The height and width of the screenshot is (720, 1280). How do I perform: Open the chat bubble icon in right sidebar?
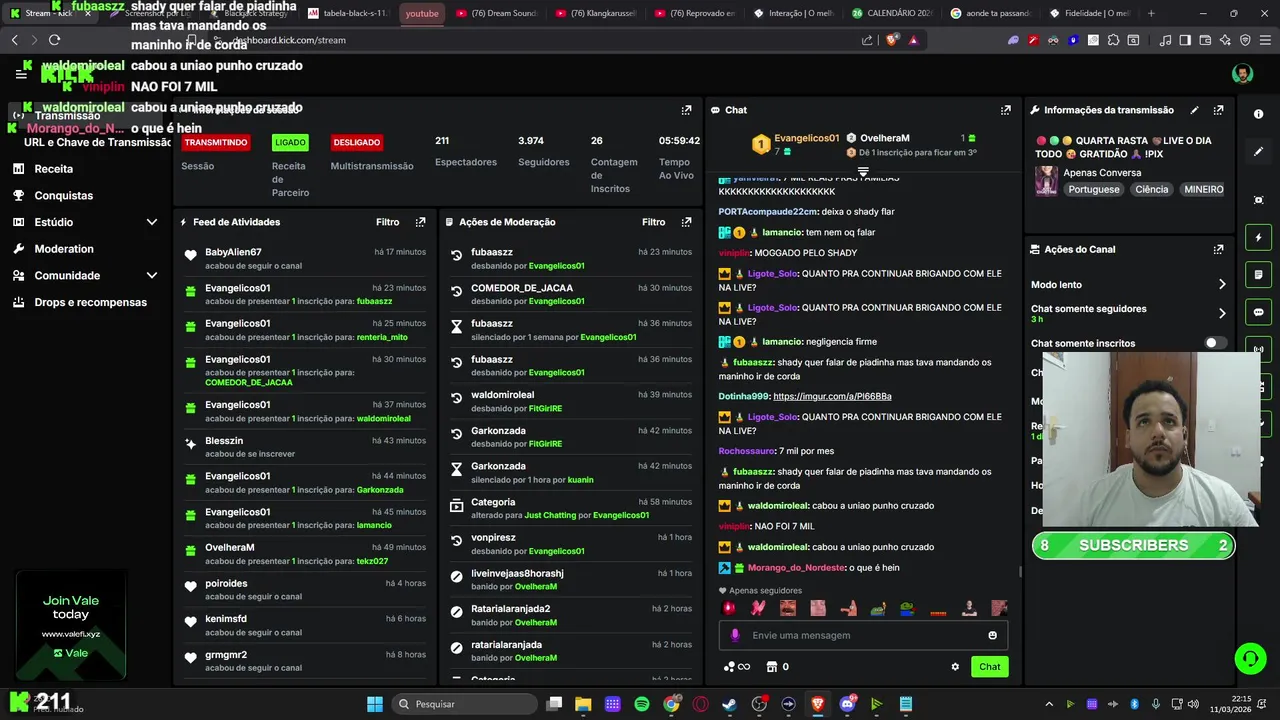coord(1258,312)
